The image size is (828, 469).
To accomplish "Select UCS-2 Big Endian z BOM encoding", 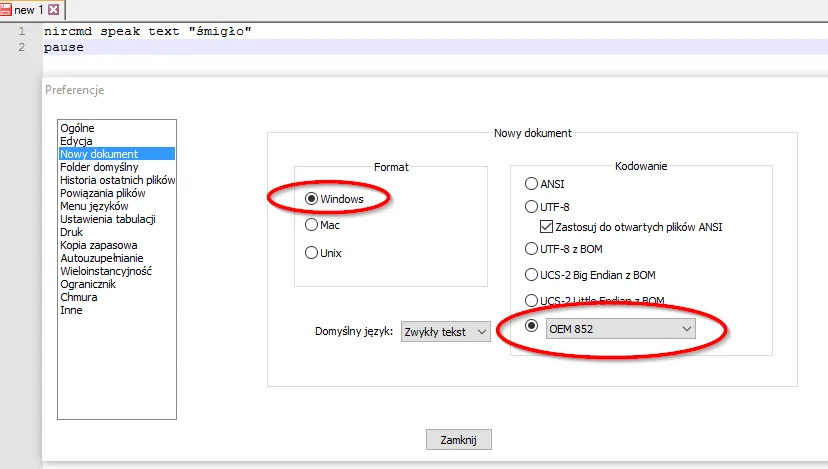I will click(x=531, y=274).
